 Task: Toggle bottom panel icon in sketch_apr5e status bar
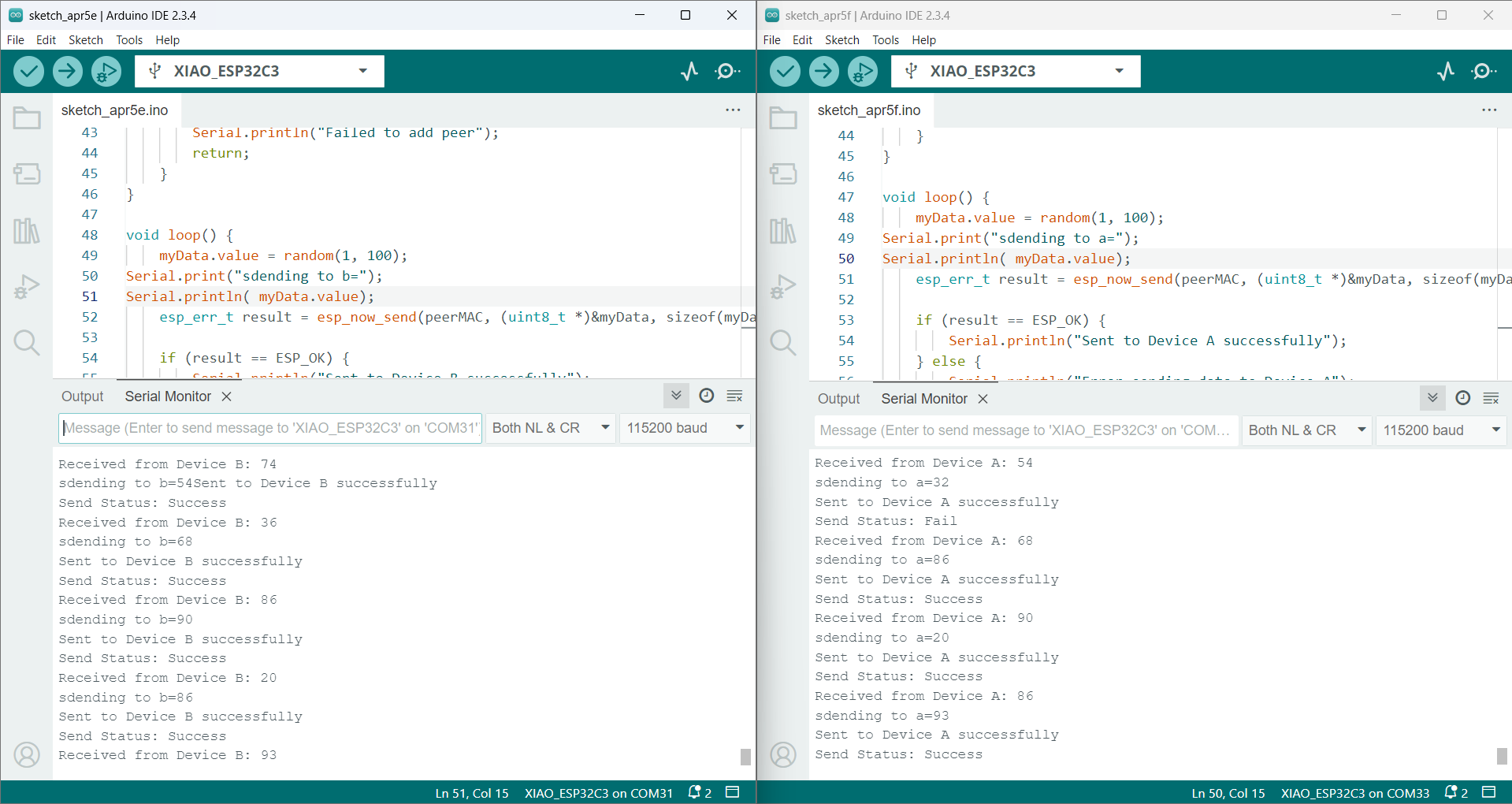[733, 792]
